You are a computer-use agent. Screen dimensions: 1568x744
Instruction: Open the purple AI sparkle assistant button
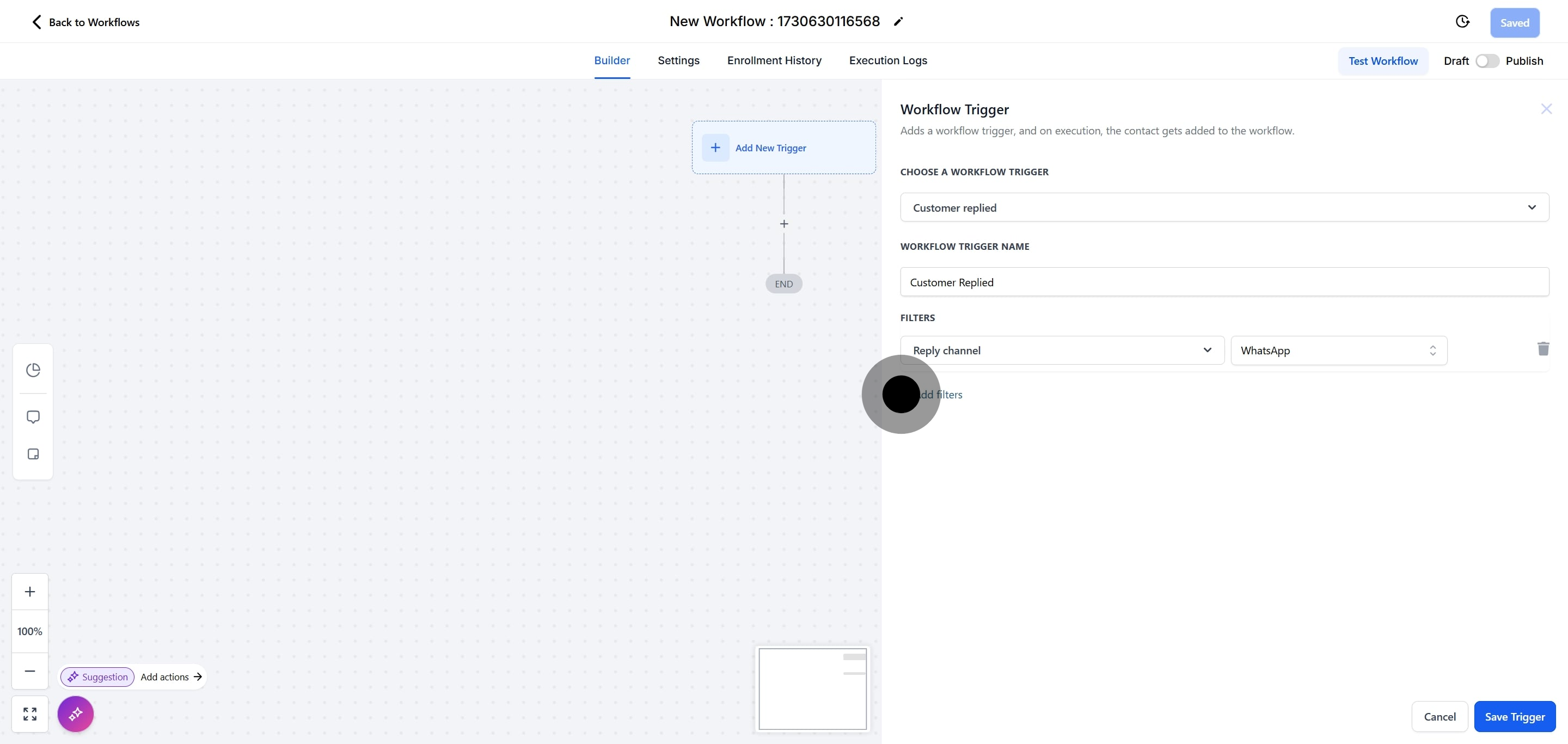point(76,714)
